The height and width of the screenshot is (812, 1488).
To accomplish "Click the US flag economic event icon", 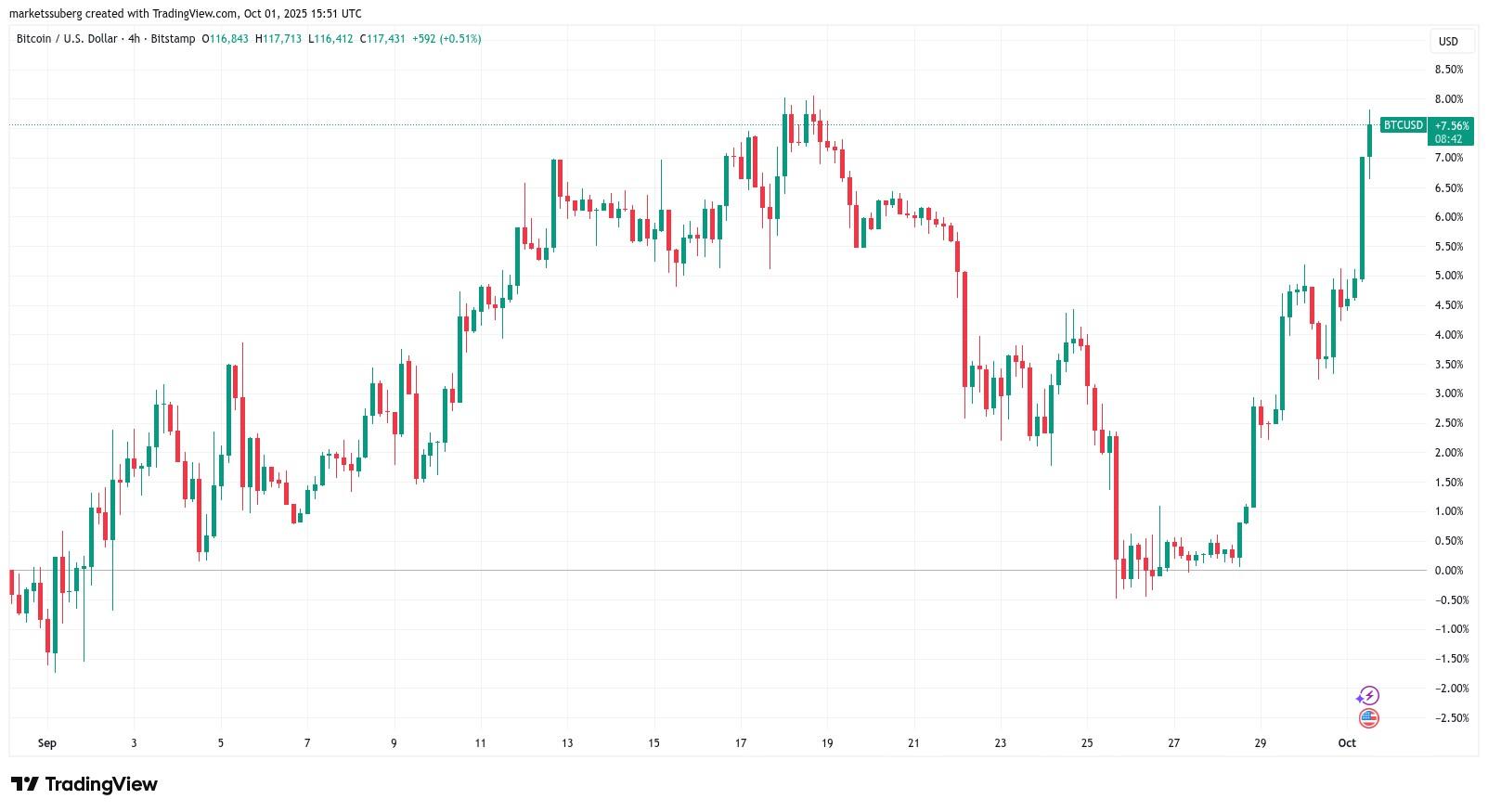I will tap(1368, 717).
